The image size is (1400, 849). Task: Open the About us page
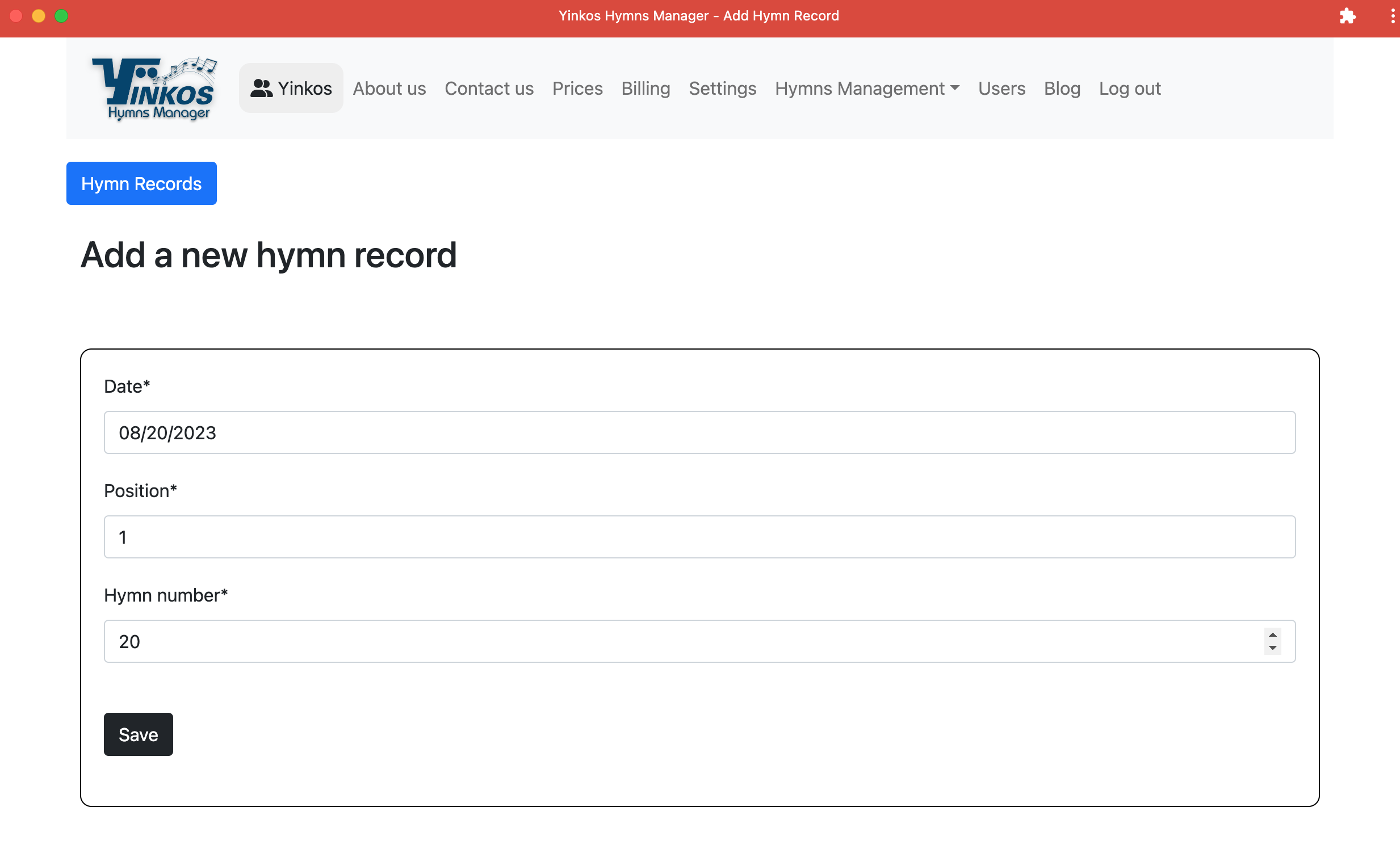[389, 88]
